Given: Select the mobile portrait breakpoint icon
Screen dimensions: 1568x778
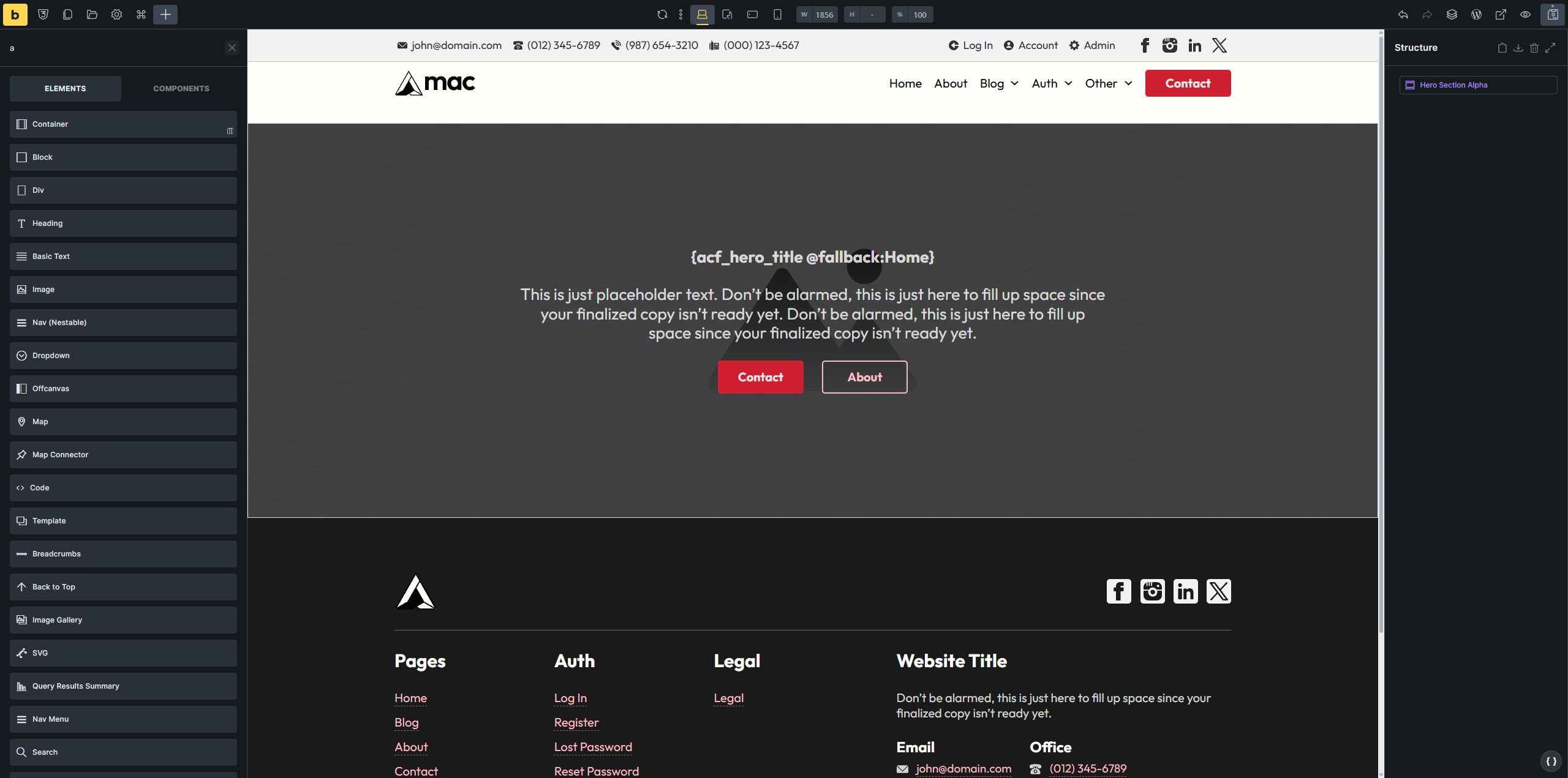Looking at the screenshot, I should pyautogui.click(x=777, y=15).
